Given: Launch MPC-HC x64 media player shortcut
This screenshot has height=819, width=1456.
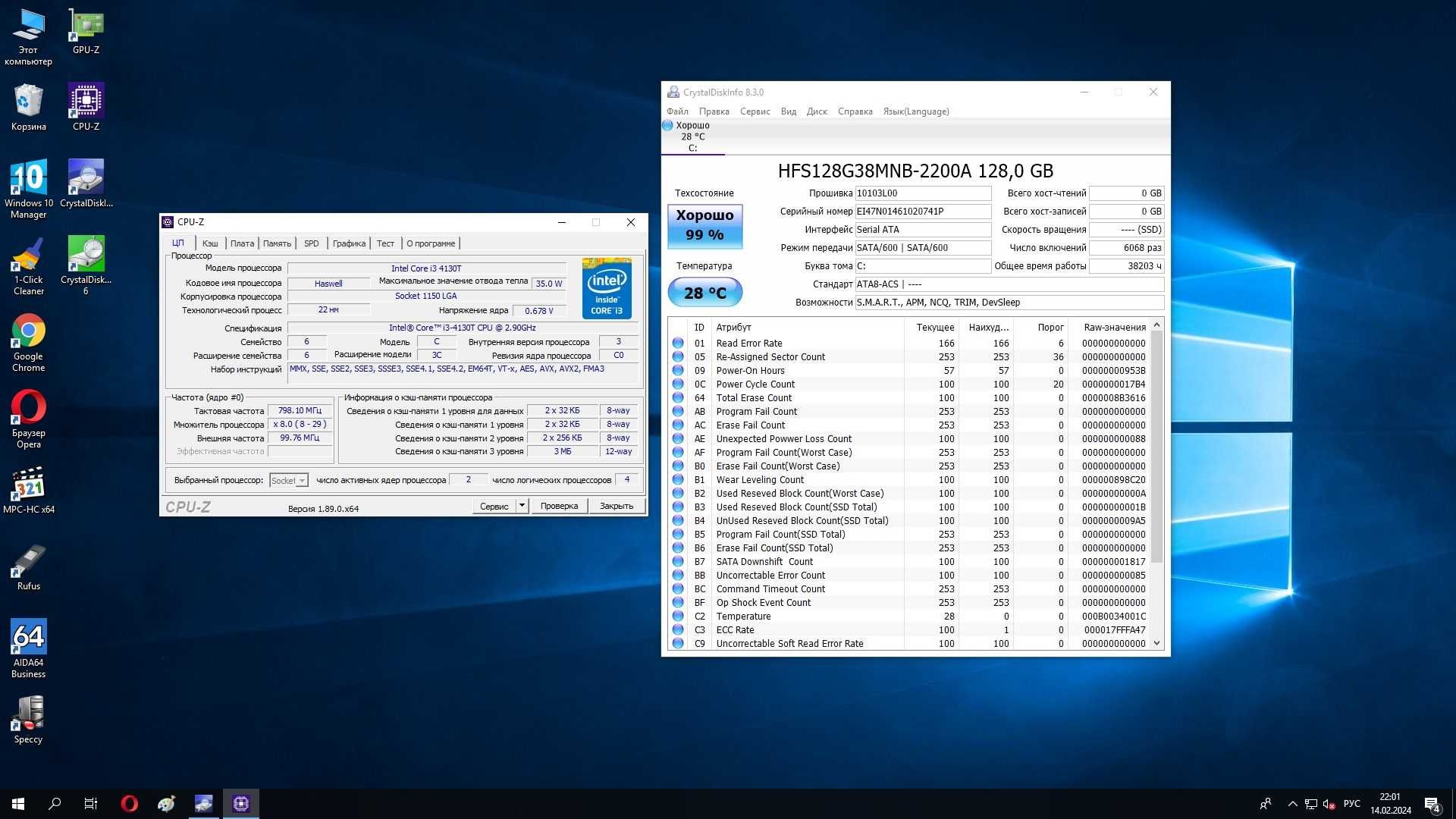Looking at the screenshot, I should 28,490.
